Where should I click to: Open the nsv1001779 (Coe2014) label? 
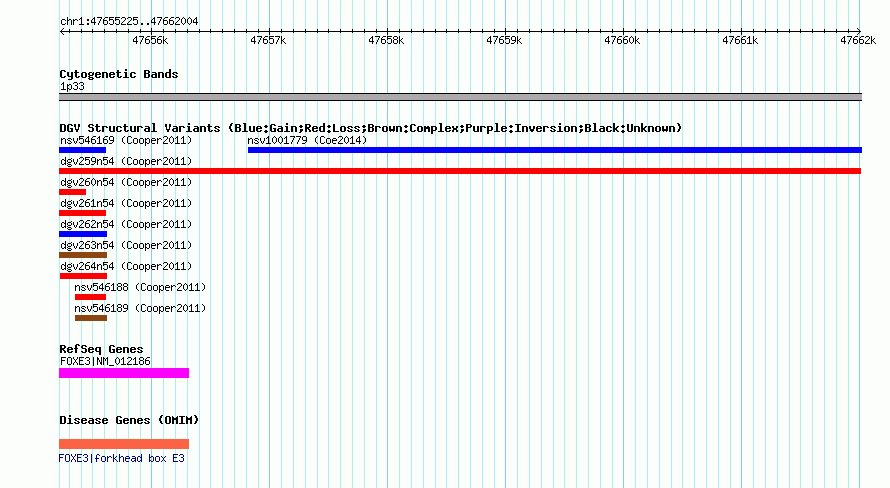(307, 140)
